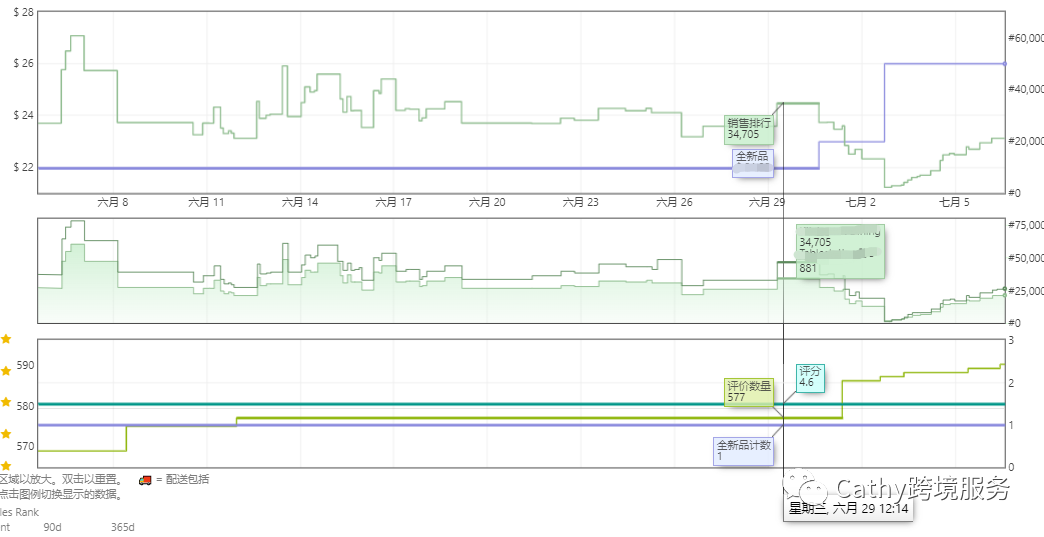This screenshot has height=537, width=1044.
Task: Click the blue 全新品 price tooltip
Action: point(753,162)
